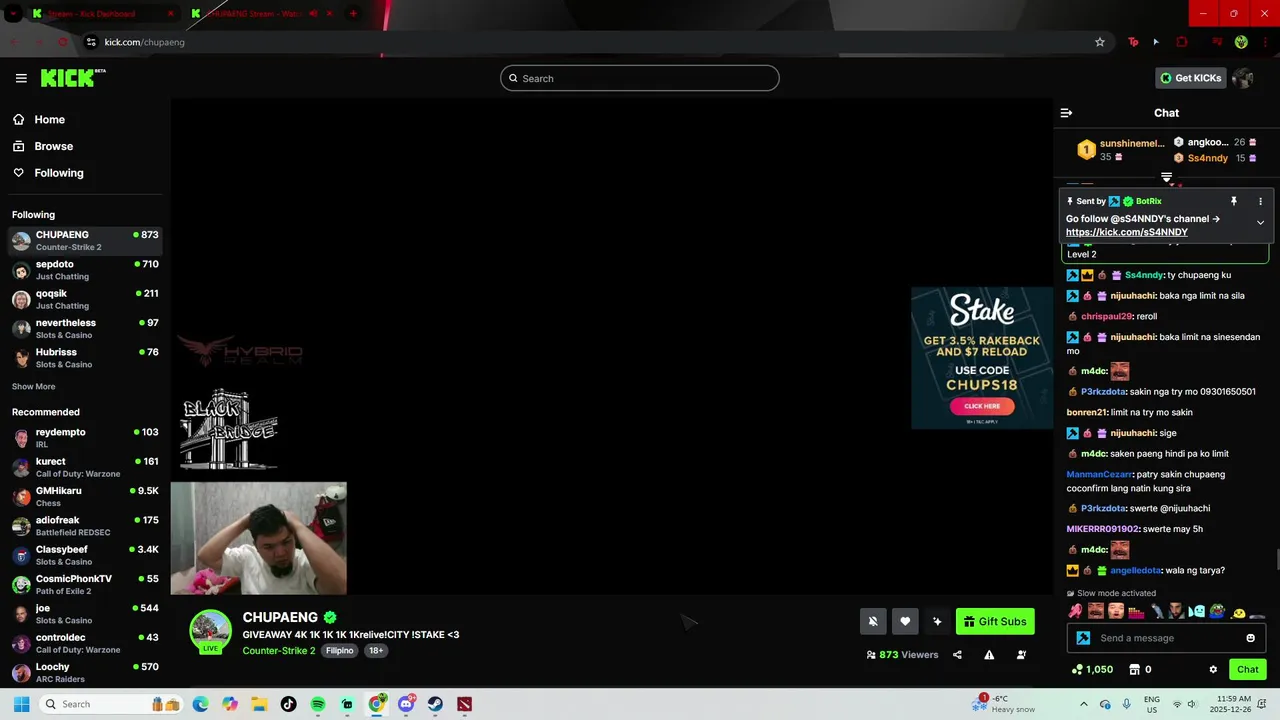1280x720 pixels.
Task: Toggle the follow heart button
Action: [905, 621]
